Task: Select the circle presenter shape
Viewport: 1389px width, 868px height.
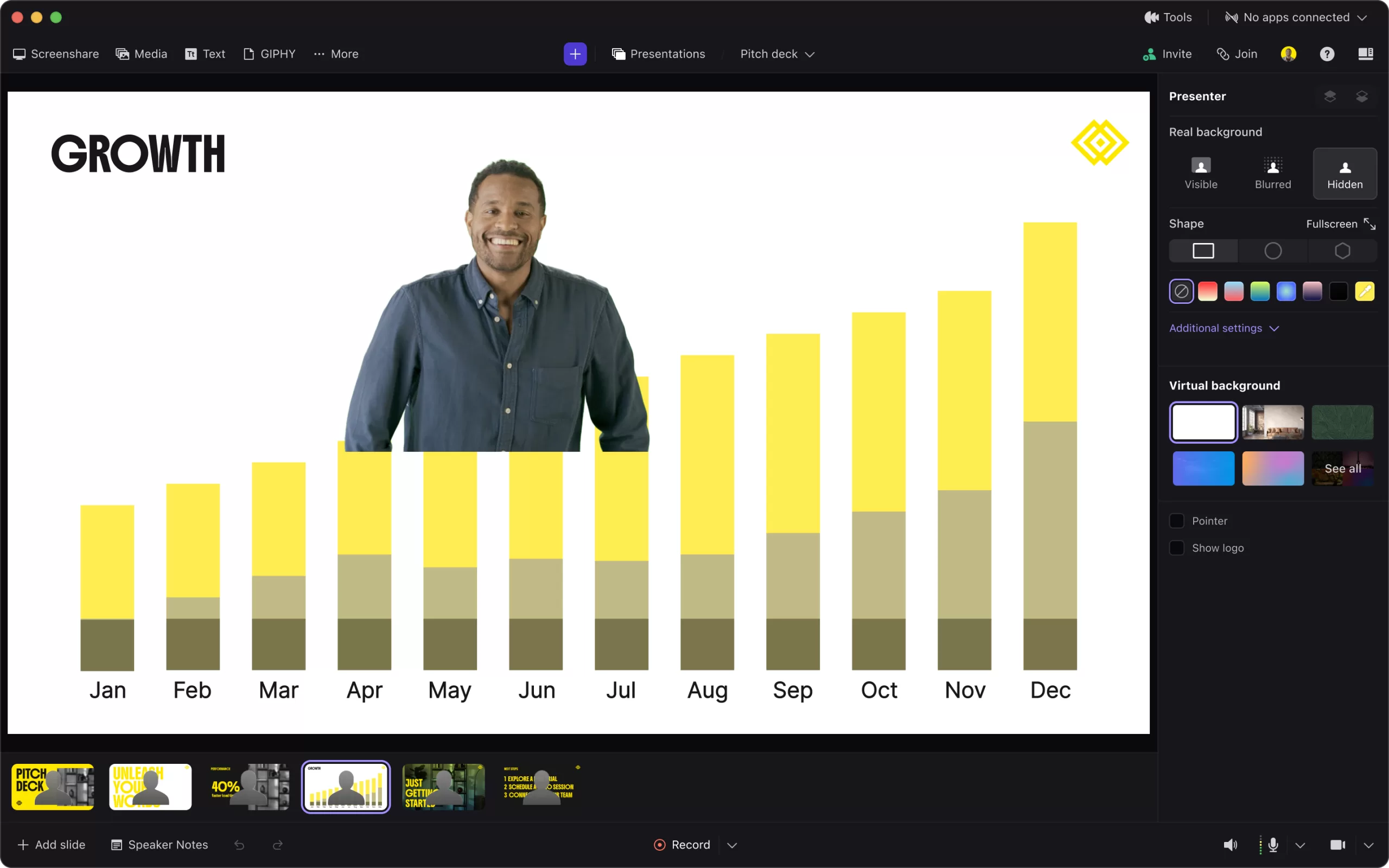Action: click(1272, 251)
